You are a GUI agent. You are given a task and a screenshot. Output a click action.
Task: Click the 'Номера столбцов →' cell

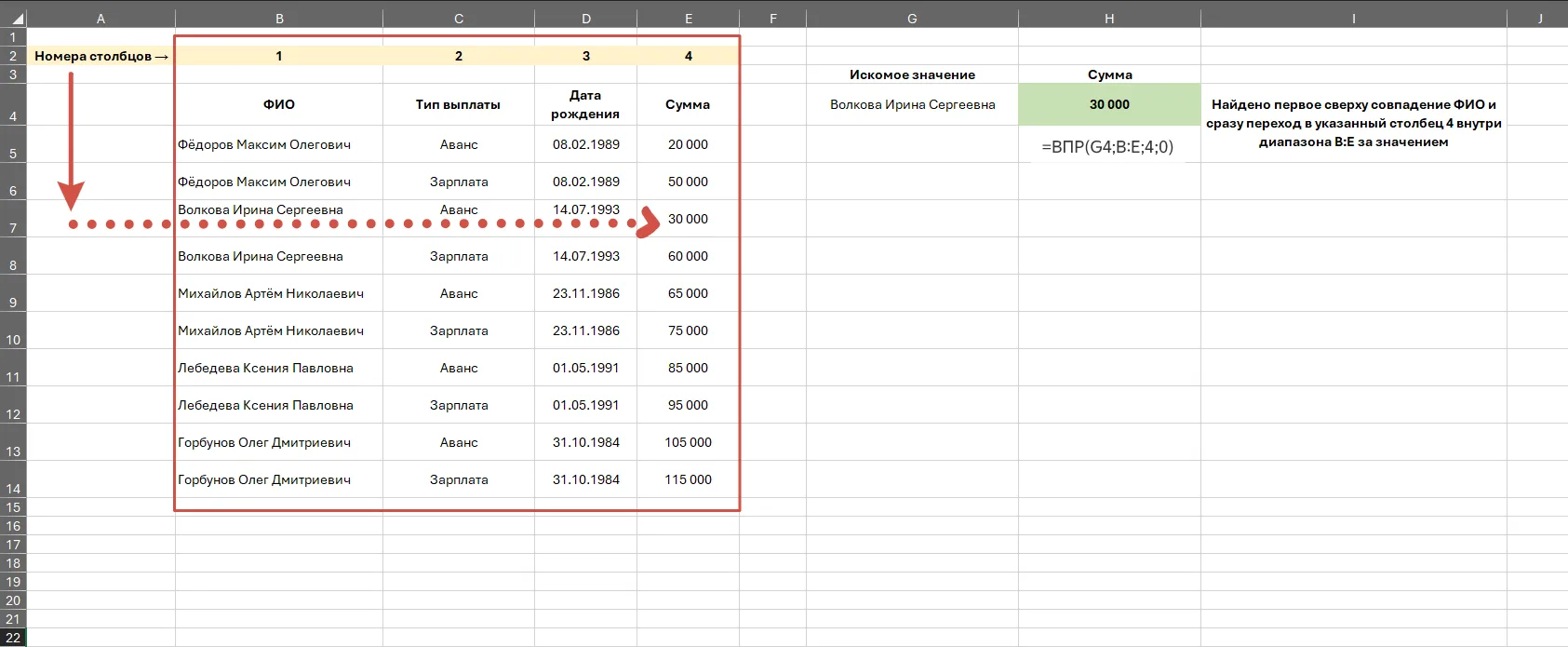click(x=101, y=56)
